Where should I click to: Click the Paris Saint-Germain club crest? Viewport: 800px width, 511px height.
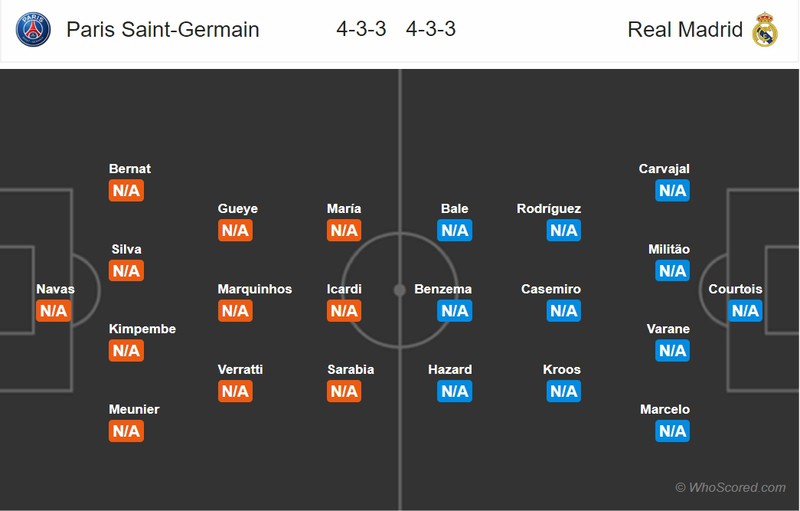(33, 29)
